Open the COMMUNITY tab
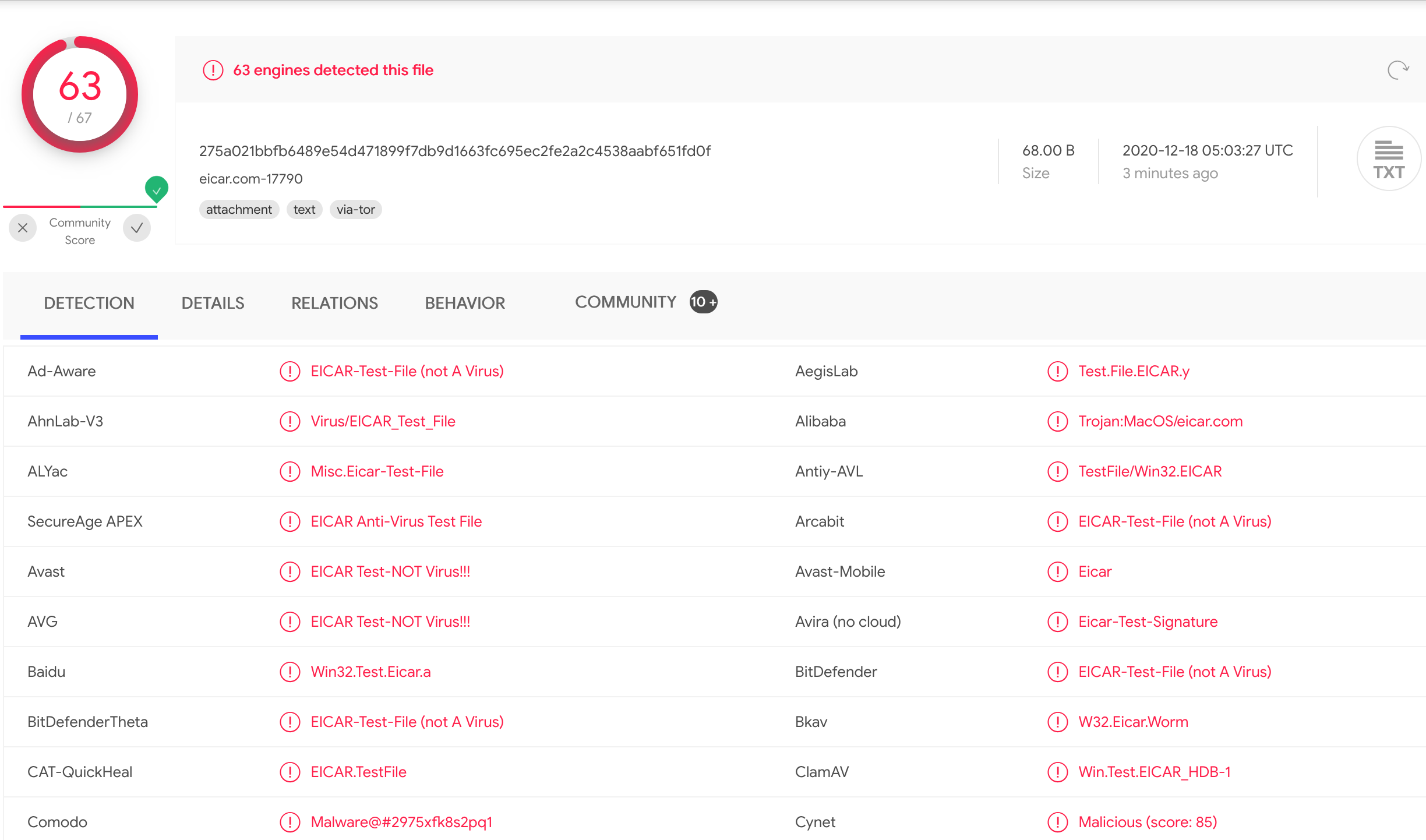1426x840 pixels. [626, 302]
